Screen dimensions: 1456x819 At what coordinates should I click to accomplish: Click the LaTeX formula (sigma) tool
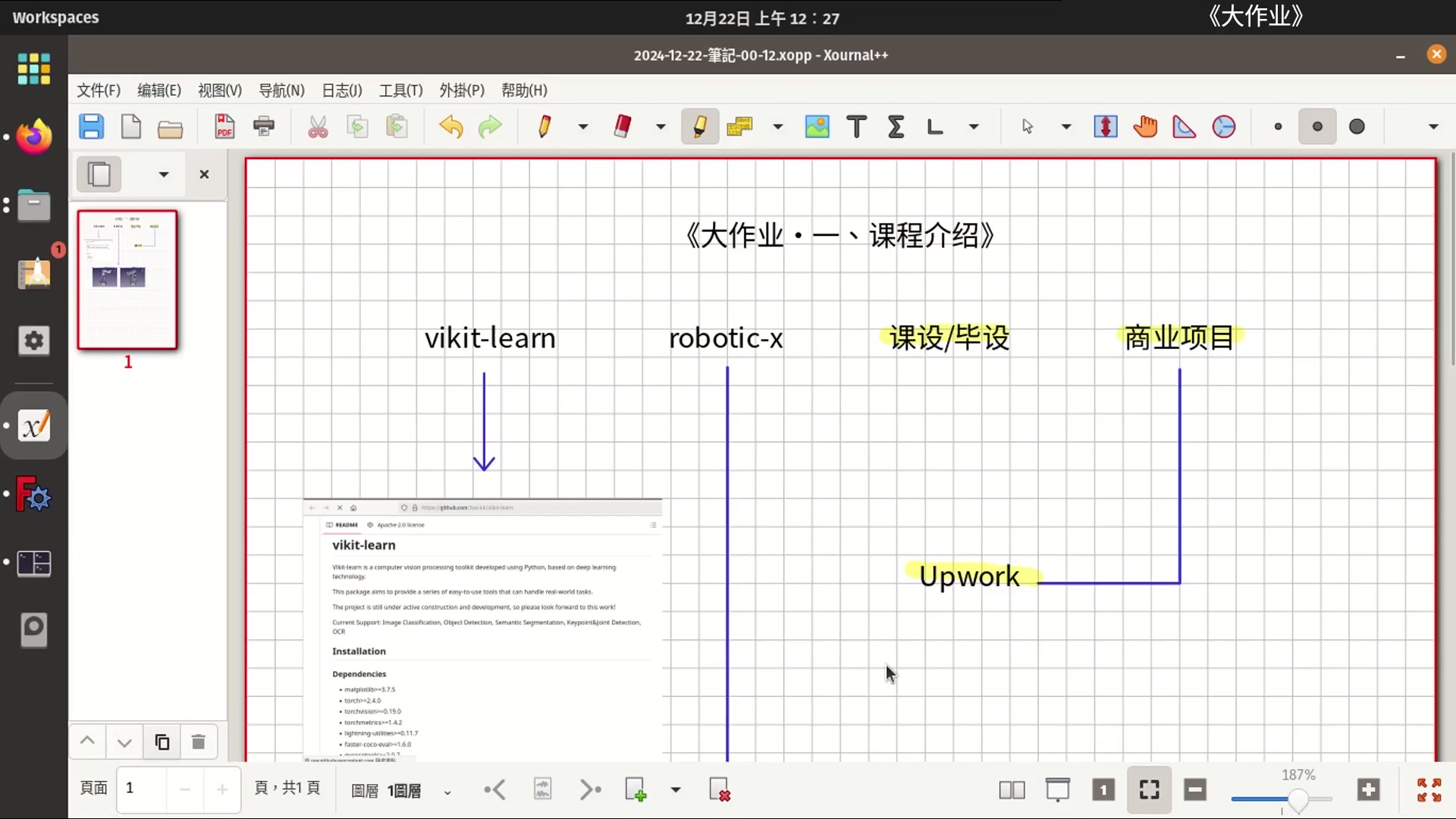pos(896,127)
